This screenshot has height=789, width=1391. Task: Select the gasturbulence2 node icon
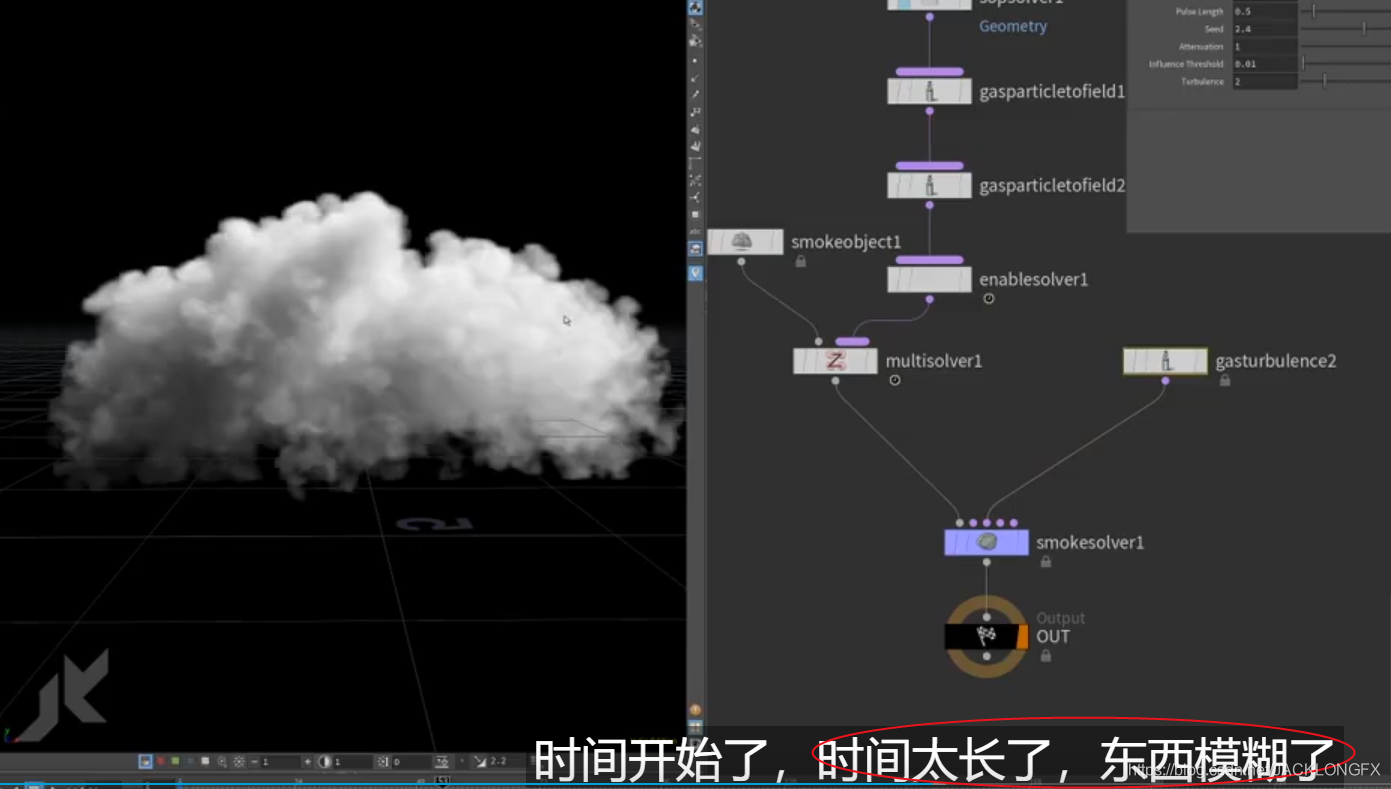pos(1165,361)
